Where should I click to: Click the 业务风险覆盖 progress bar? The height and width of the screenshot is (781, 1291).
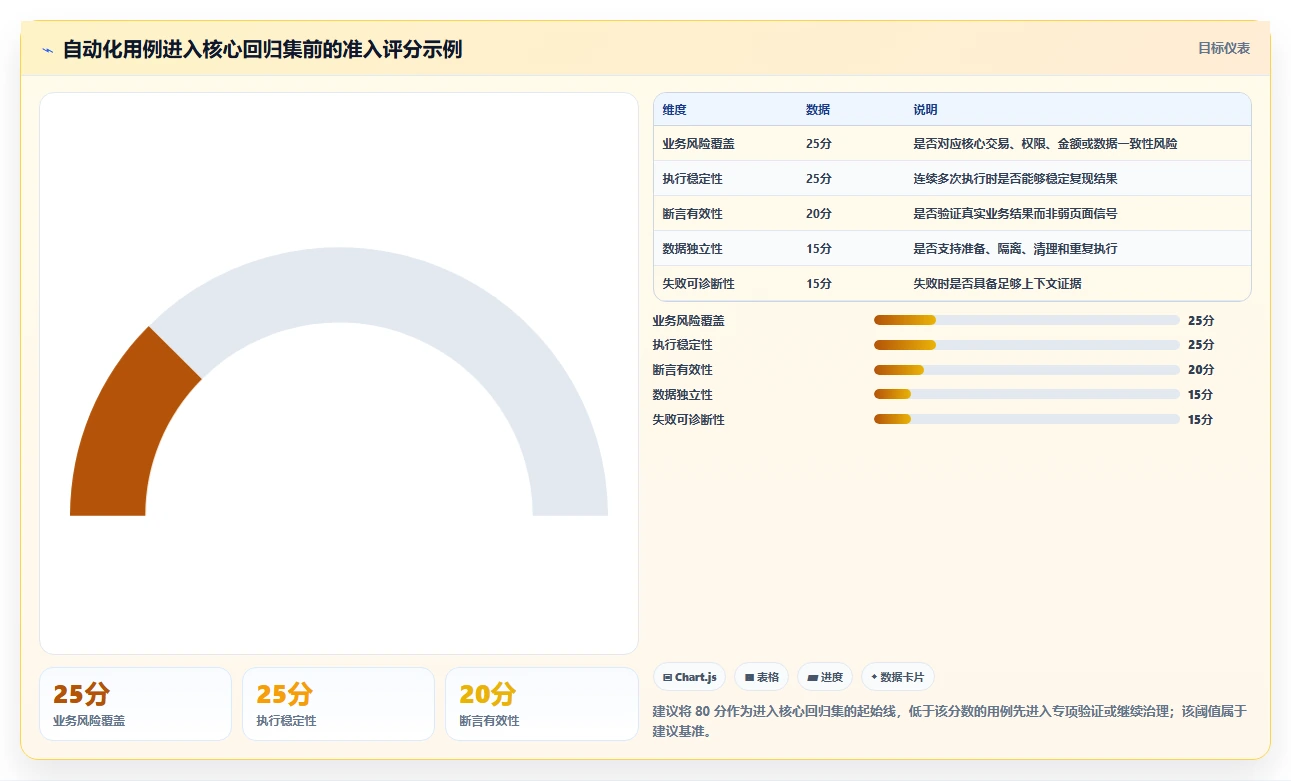coord(1027,320)
